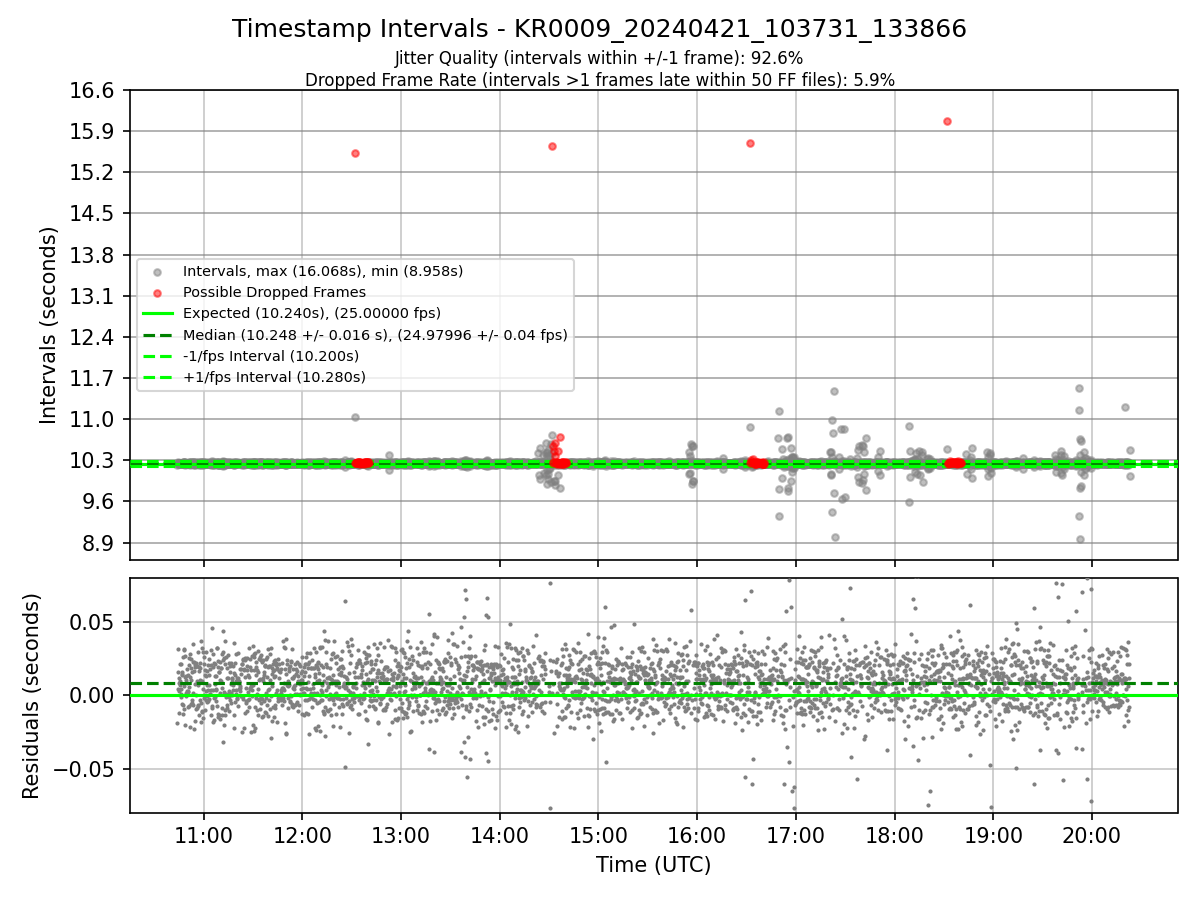The image size is (1200, 900).
Task: Click the red dropped-frame point near 12:30 at 15.5s
Action: click(x=355, y=153)
